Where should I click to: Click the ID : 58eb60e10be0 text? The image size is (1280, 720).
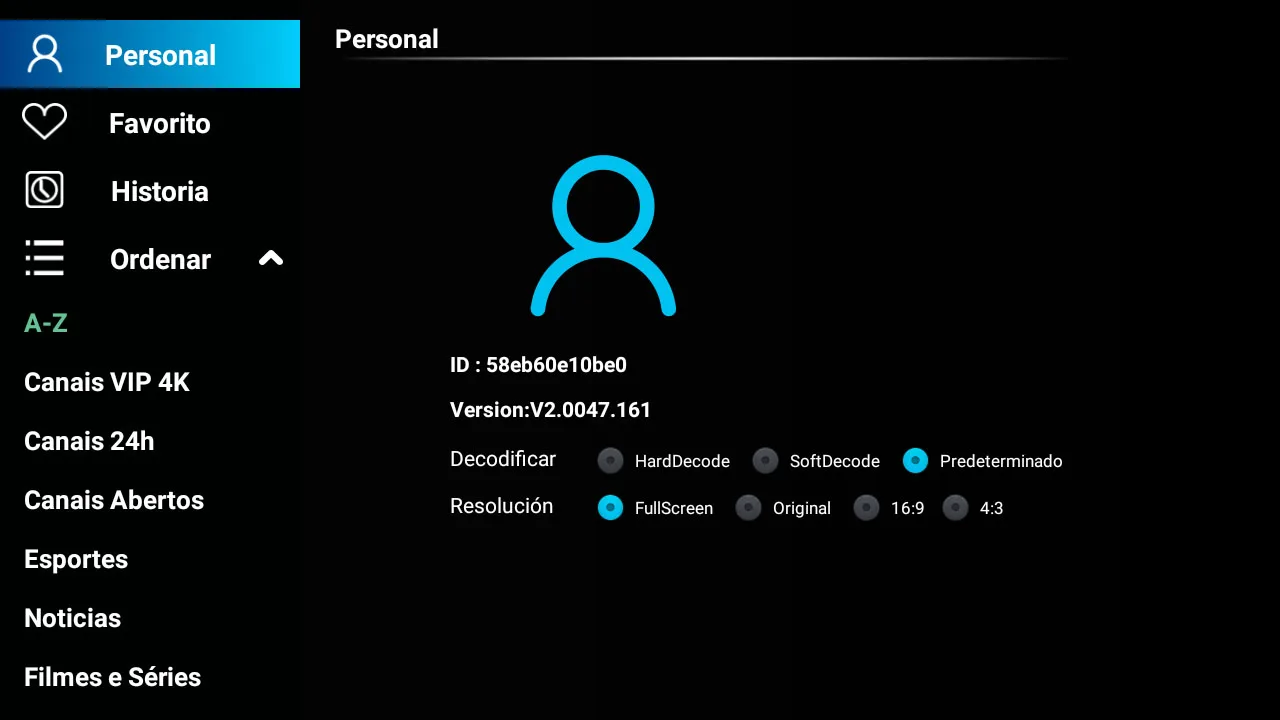538,365
